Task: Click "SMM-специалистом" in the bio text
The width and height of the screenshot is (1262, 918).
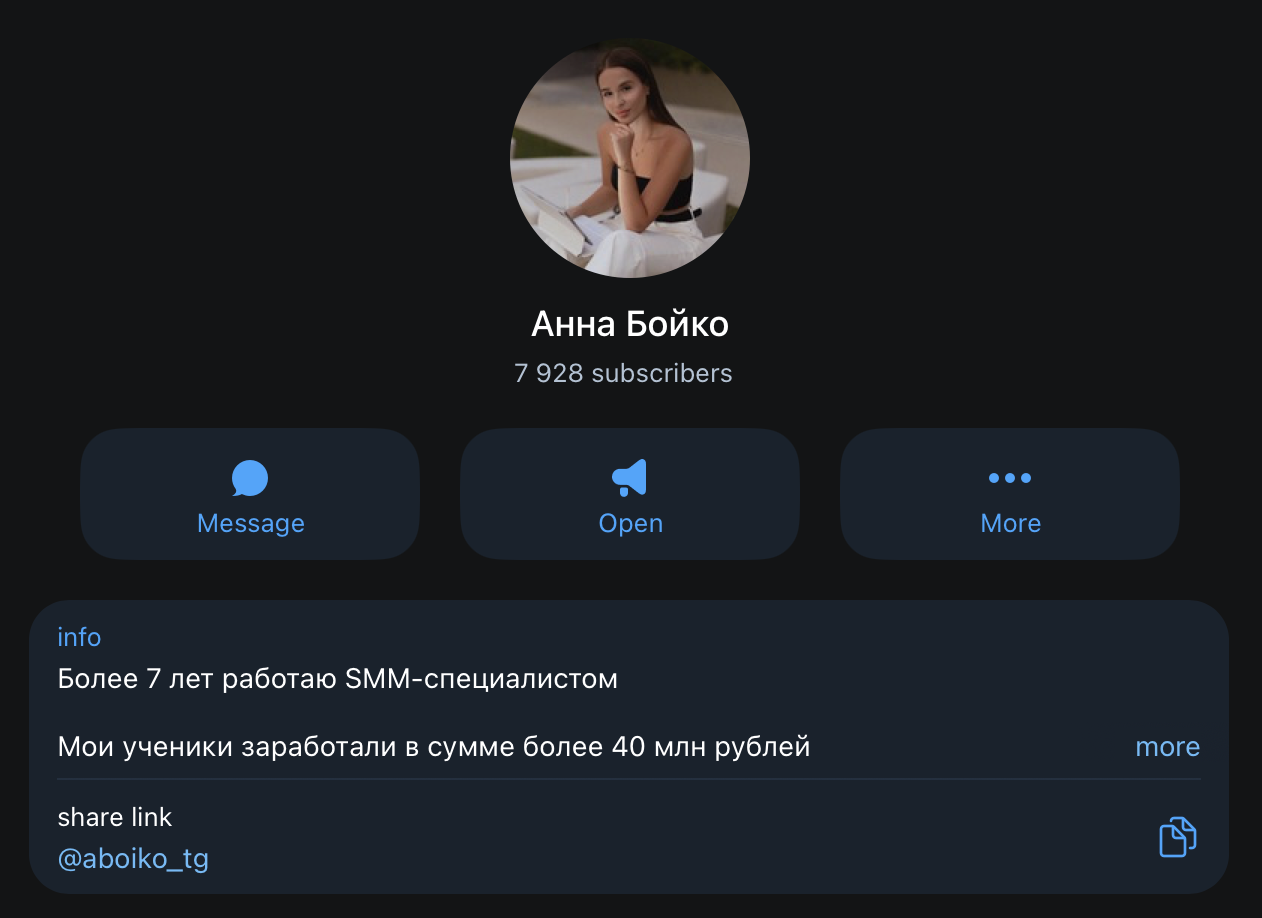Action: tap(481, 679)
